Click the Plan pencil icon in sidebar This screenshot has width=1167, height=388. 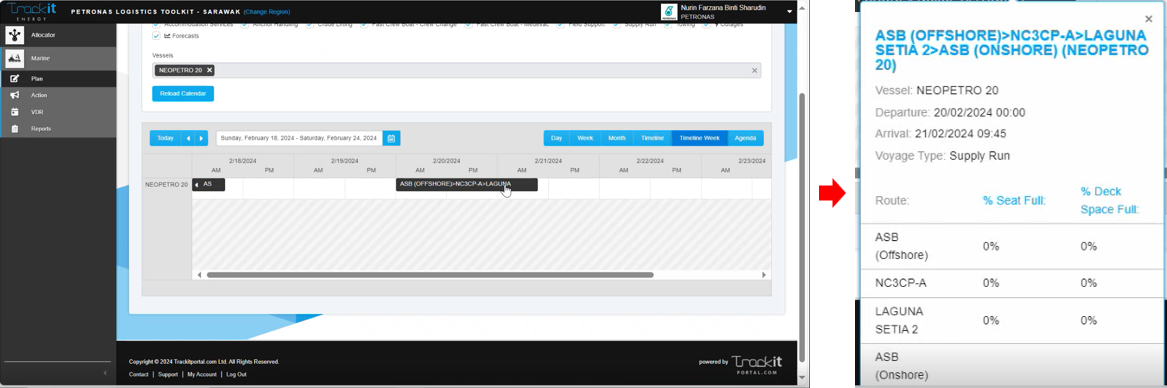point(15,78)
